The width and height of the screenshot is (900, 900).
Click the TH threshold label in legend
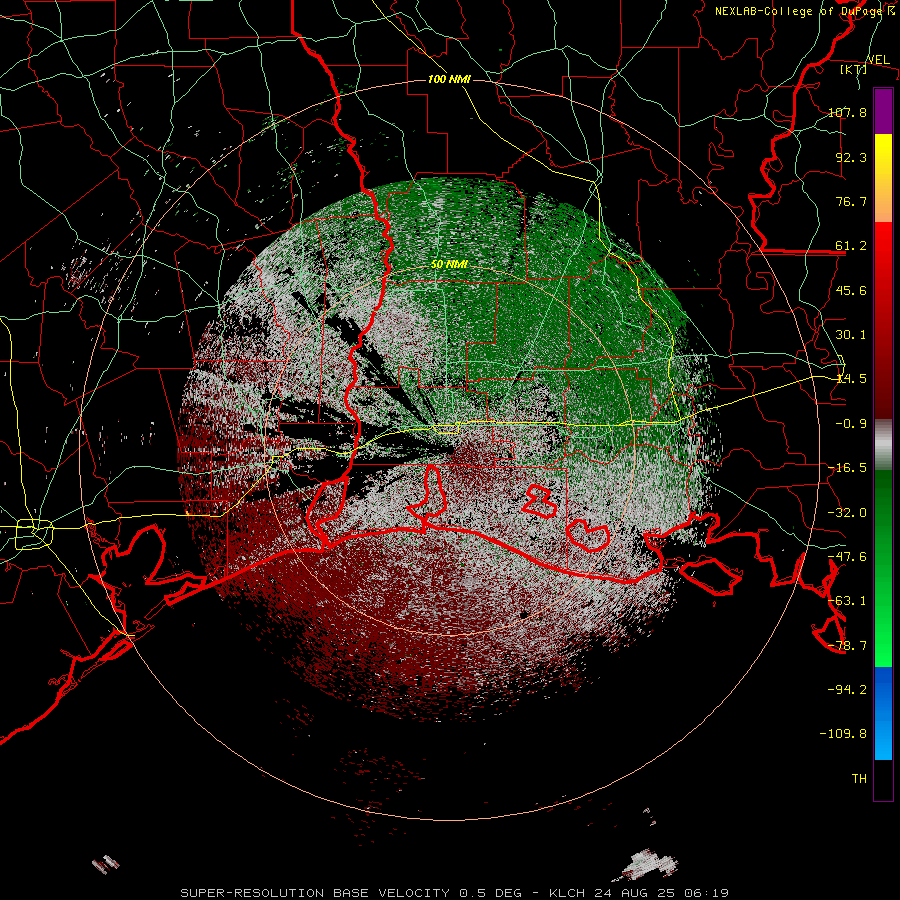tap(859, 779)
